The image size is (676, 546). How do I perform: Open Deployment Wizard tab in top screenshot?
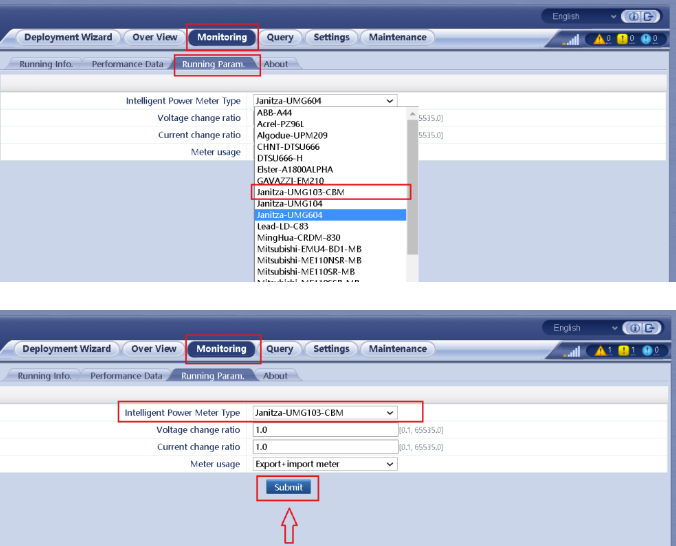(68, 37)
